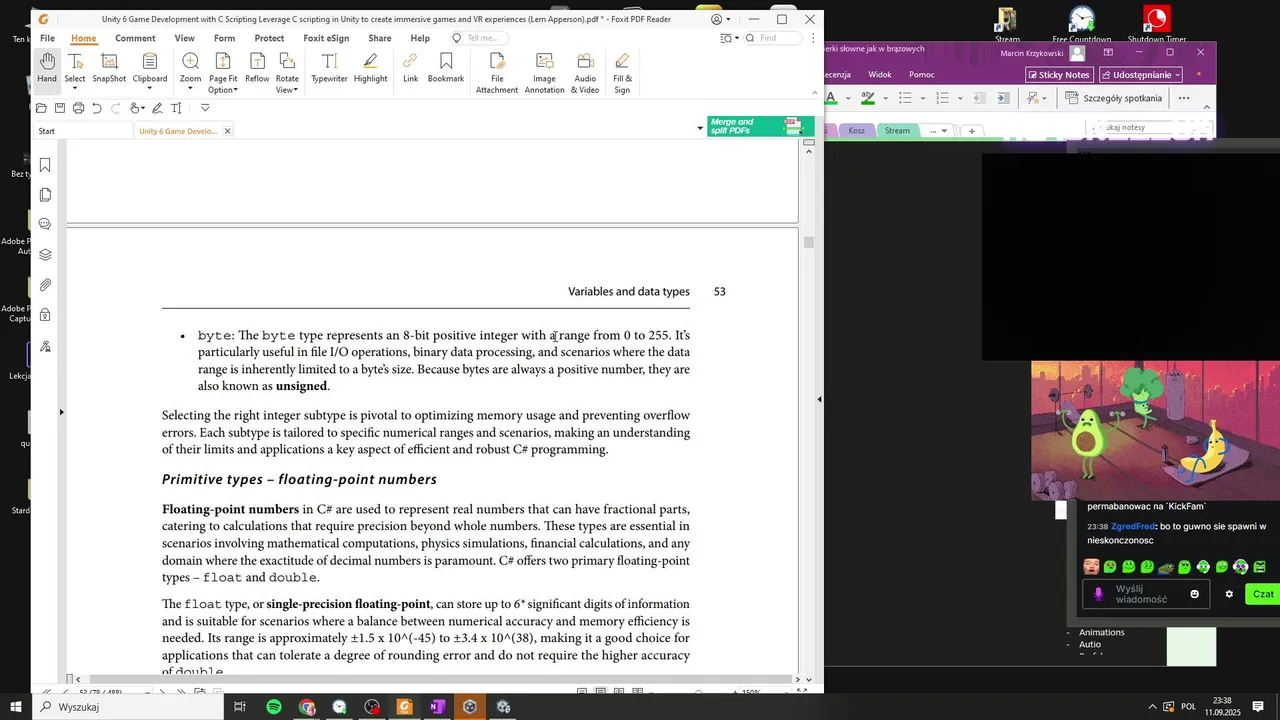Click the vertical scrollbar thumb in Foxit
1280x720 pixels.
click(809, 243)
